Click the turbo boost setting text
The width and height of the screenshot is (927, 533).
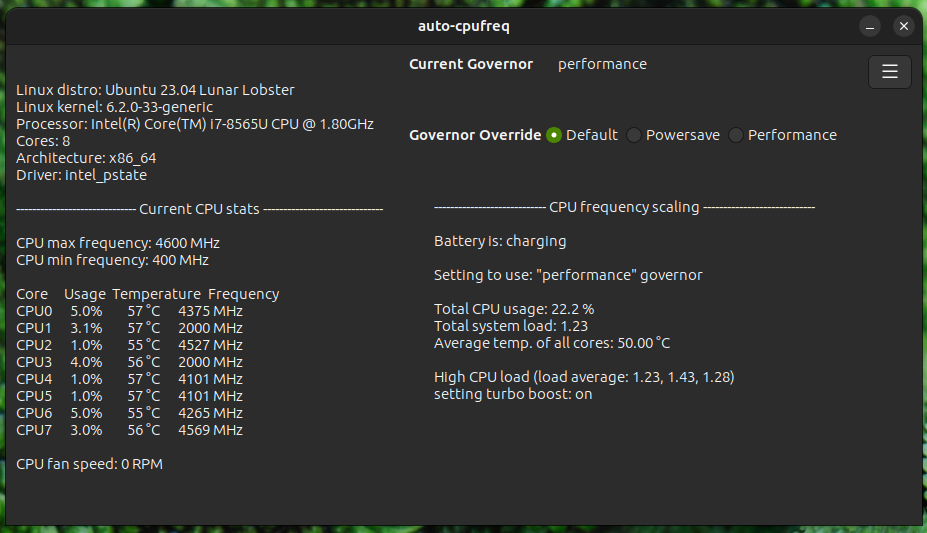[513, 394]
